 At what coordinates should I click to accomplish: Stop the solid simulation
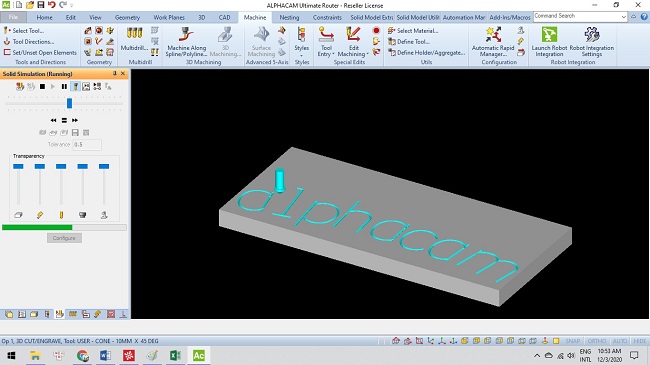[42, 87]
